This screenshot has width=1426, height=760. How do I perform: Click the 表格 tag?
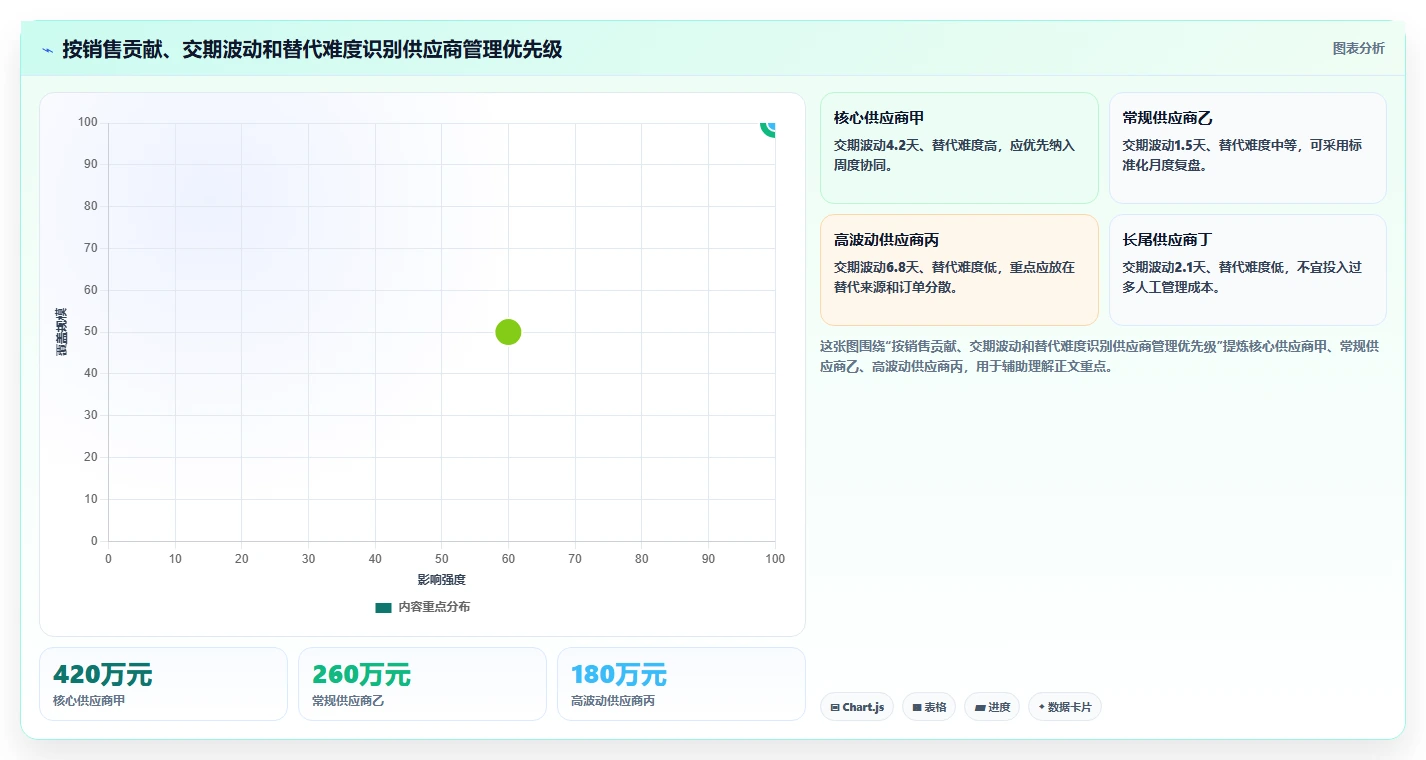tap(929, 707)
